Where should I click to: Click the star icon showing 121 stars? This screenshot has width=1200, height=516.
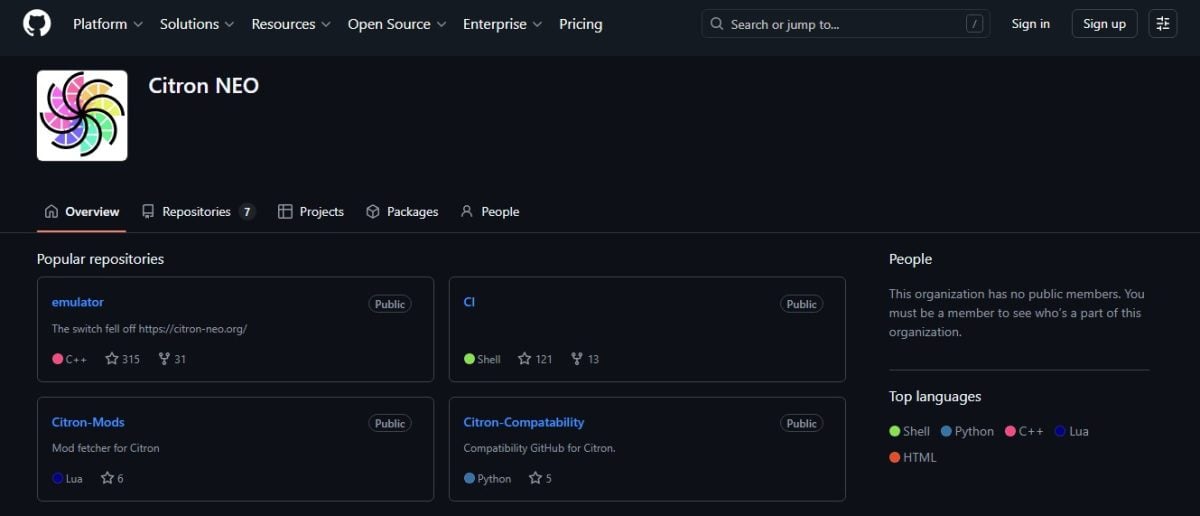[x=524, y=358]
